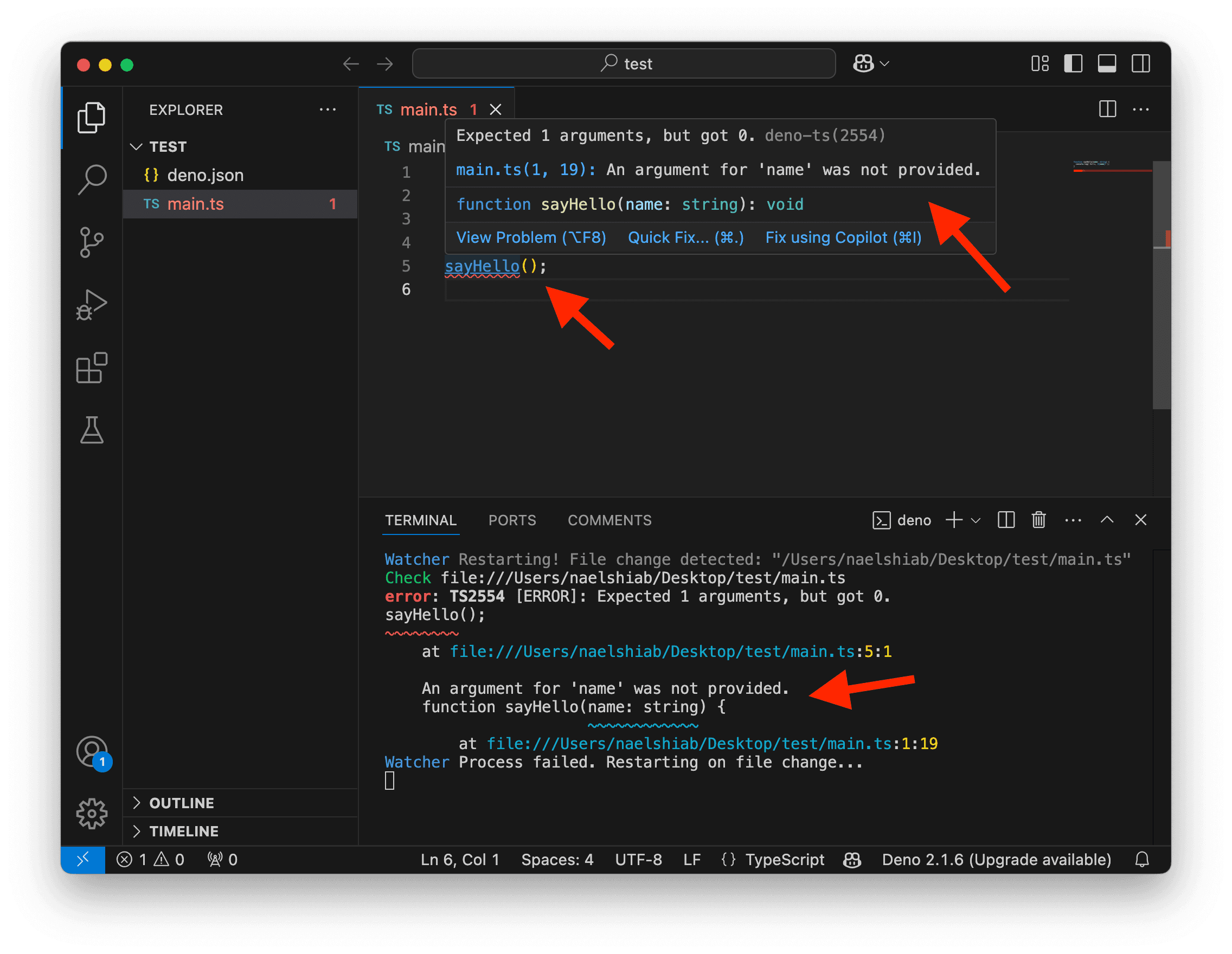The image size is (1232, 954).
Task: Toggle the primary side bar
Action: (1073, 63)
